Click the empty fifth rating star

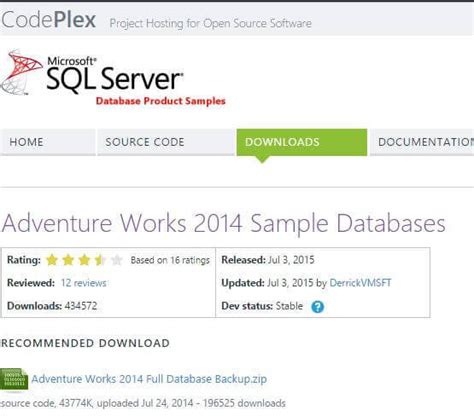point(116,260)
